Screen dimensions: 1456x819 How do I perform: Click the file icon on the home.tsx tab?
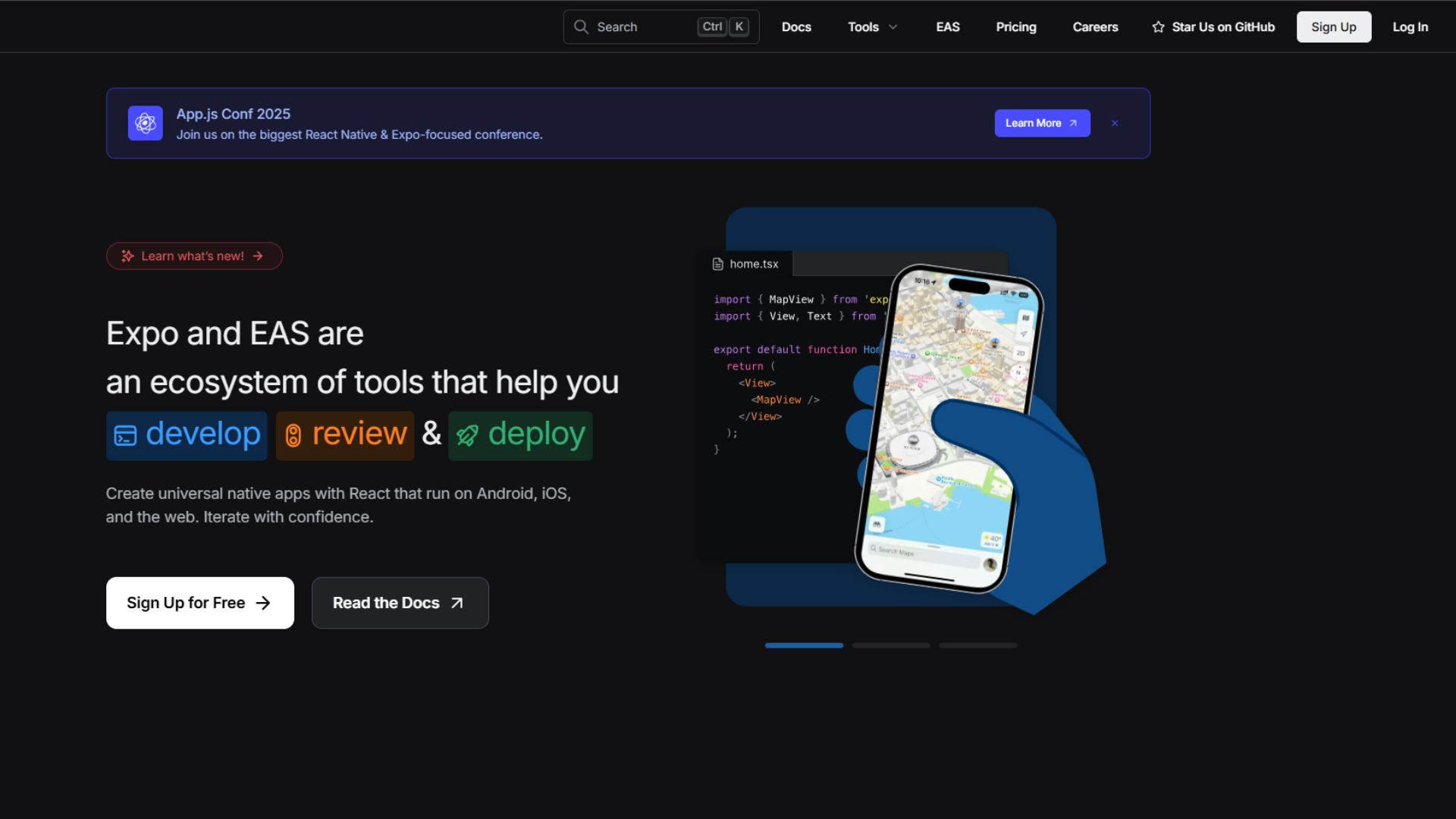718,264
